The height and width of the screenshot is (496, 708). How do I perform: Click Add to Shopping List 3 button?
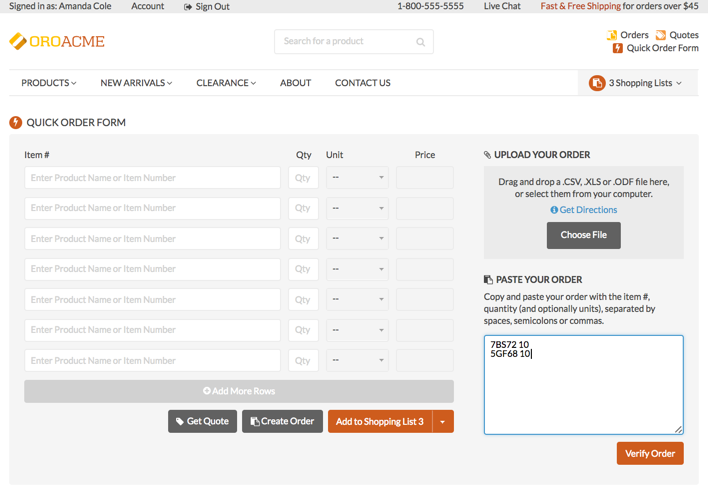(x=380, y=421)
